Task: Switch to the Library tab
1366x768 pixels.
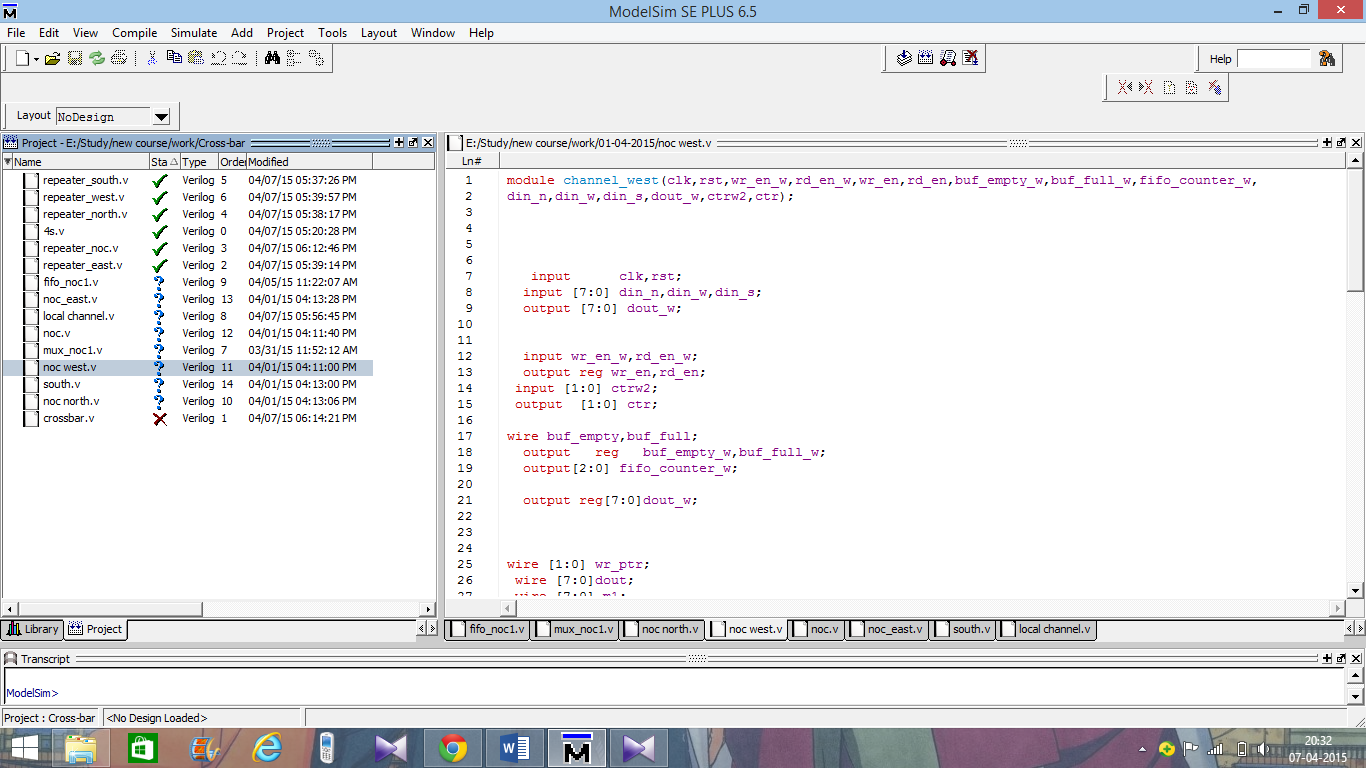Action: click(33, 629)
